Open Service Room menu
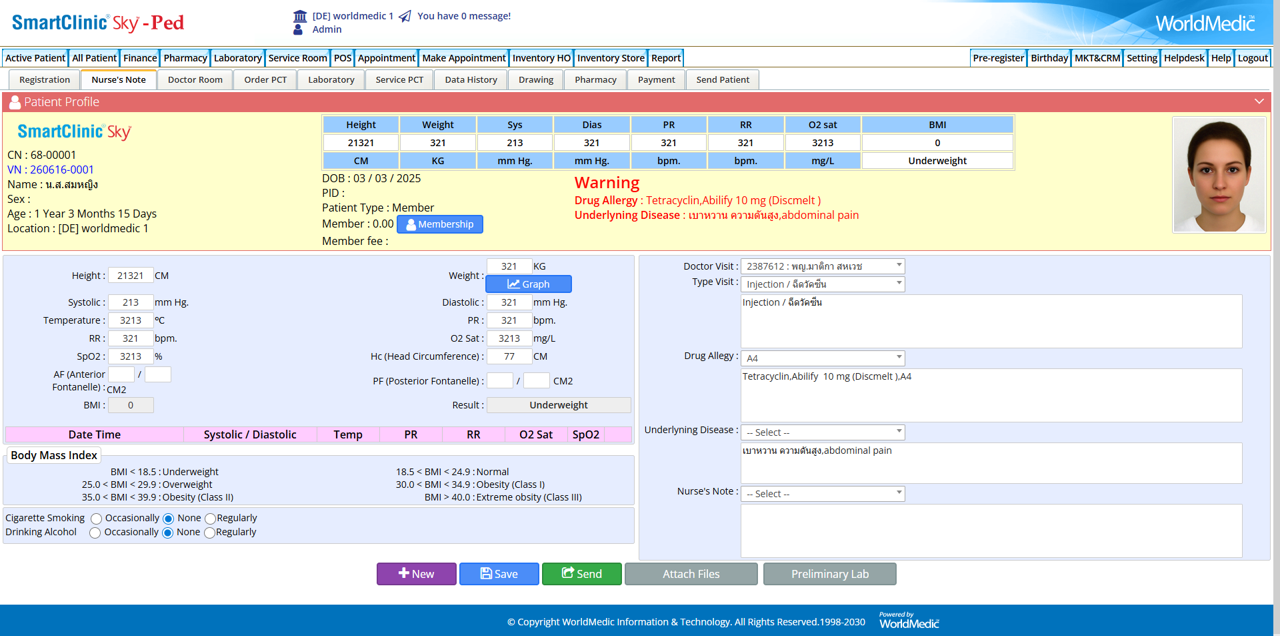Viewport: 1280px width, 636px height. tap(298, 58)
